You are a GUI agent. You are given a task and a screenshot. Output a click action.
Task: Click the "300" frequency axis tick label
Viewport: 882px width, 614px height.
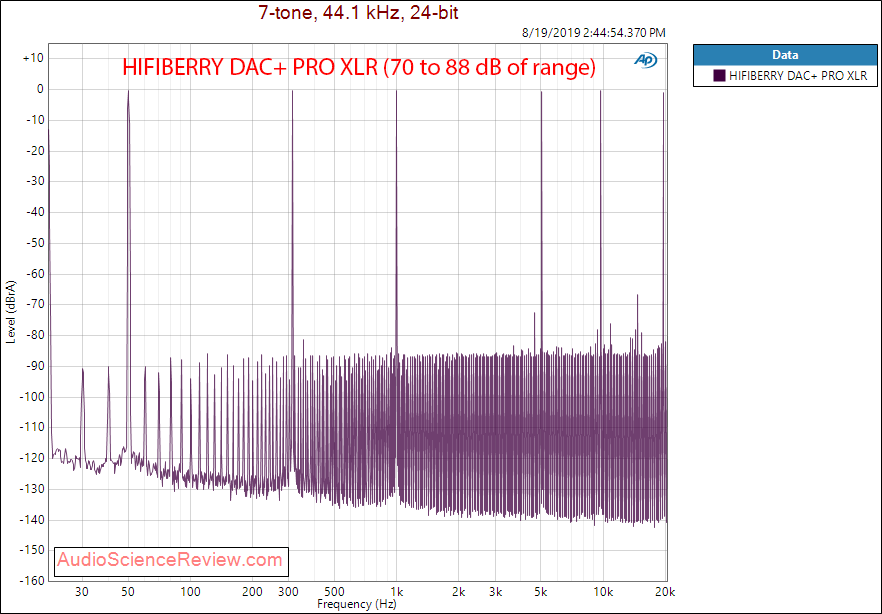pyautogui.click(x=289, y=592)
